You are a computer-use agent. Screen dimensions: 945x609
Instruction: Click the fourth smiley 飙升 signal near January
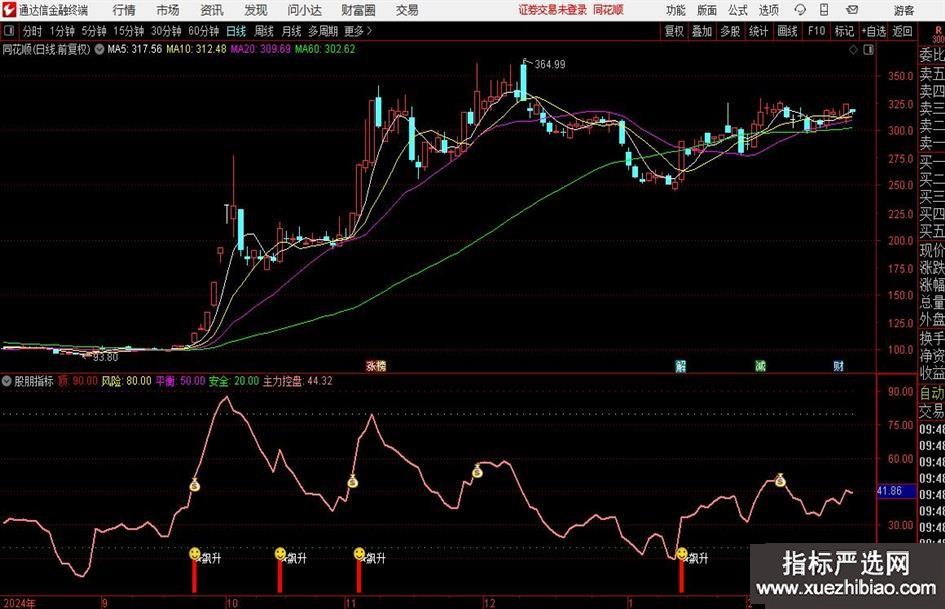point(682,553)
